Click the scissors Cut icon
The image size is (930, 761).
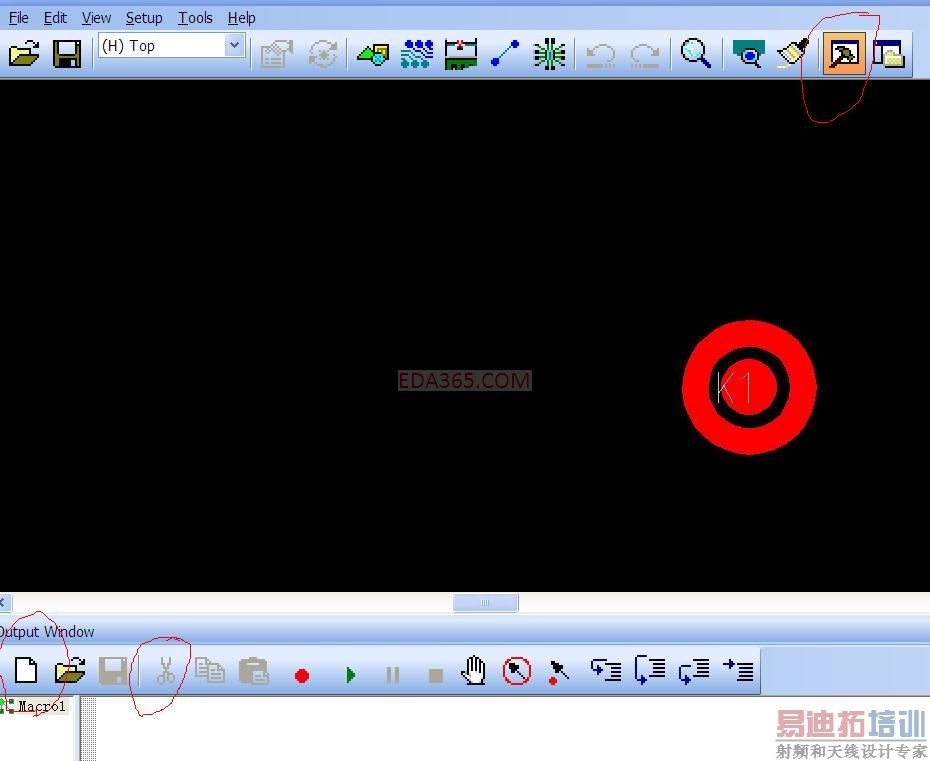(x=166, y=671)
